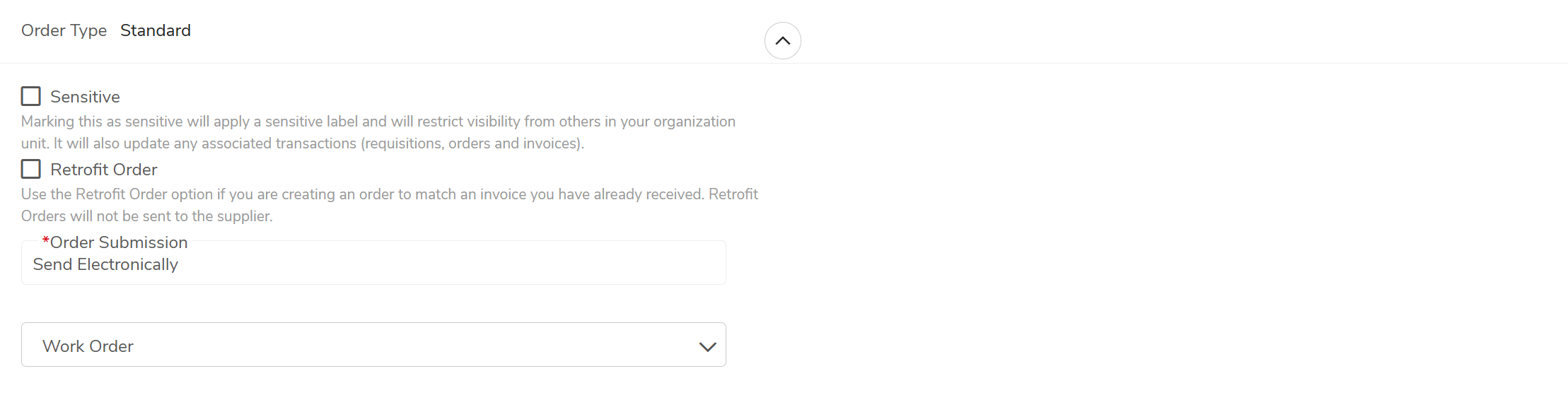Select the Send Electronically value text
Screen dimensions: 1568x400
tap(105, 264)
